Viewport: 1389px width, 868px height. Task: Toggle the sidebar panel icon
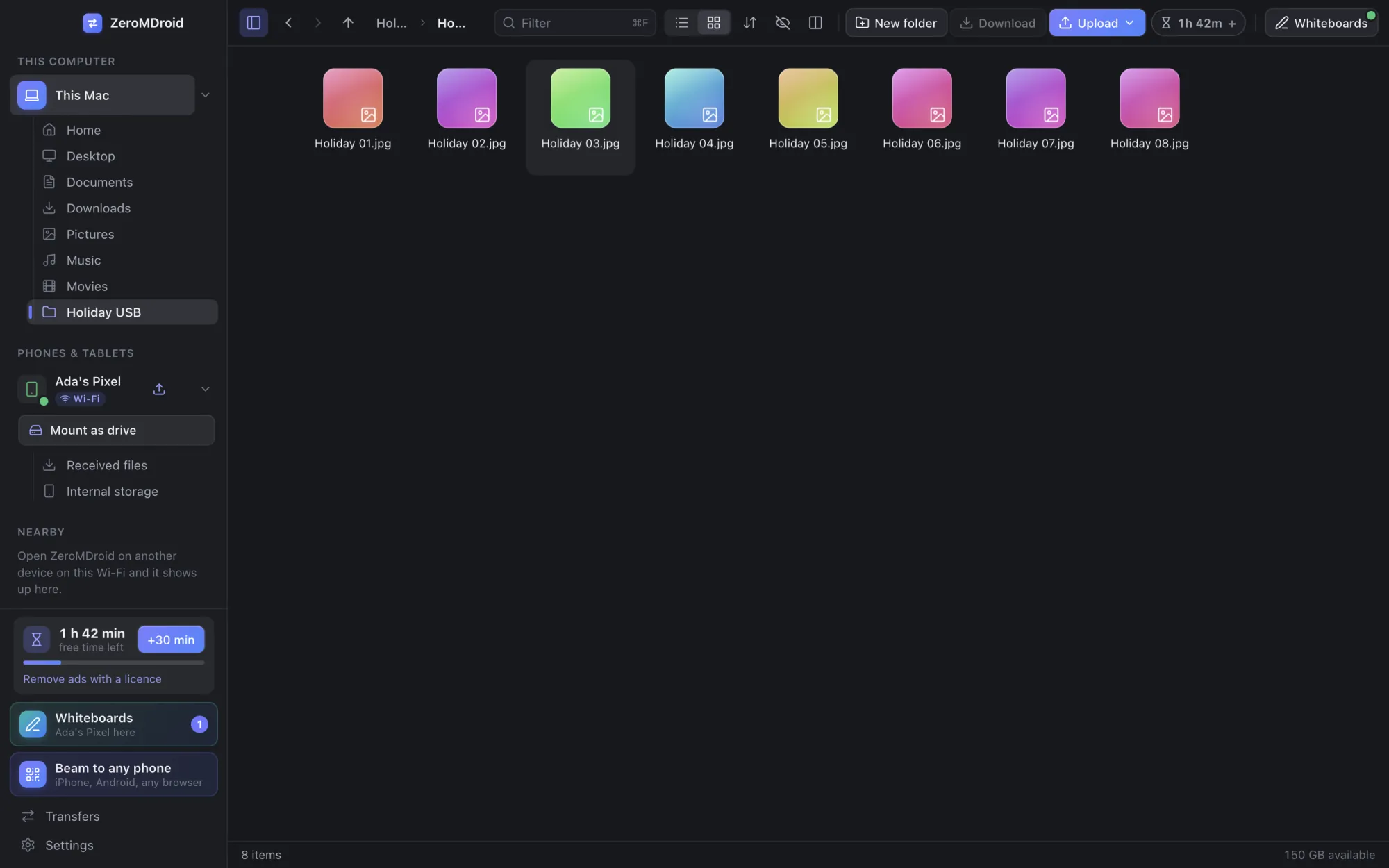(253, 23)
